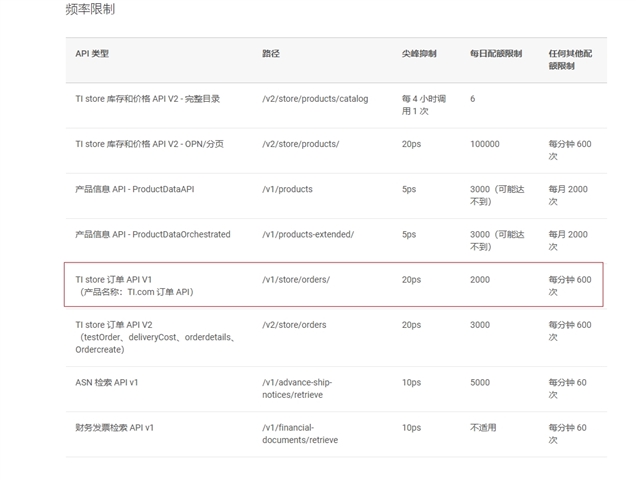Select the /v1/products-extended/ path cell

pos(308,234)
